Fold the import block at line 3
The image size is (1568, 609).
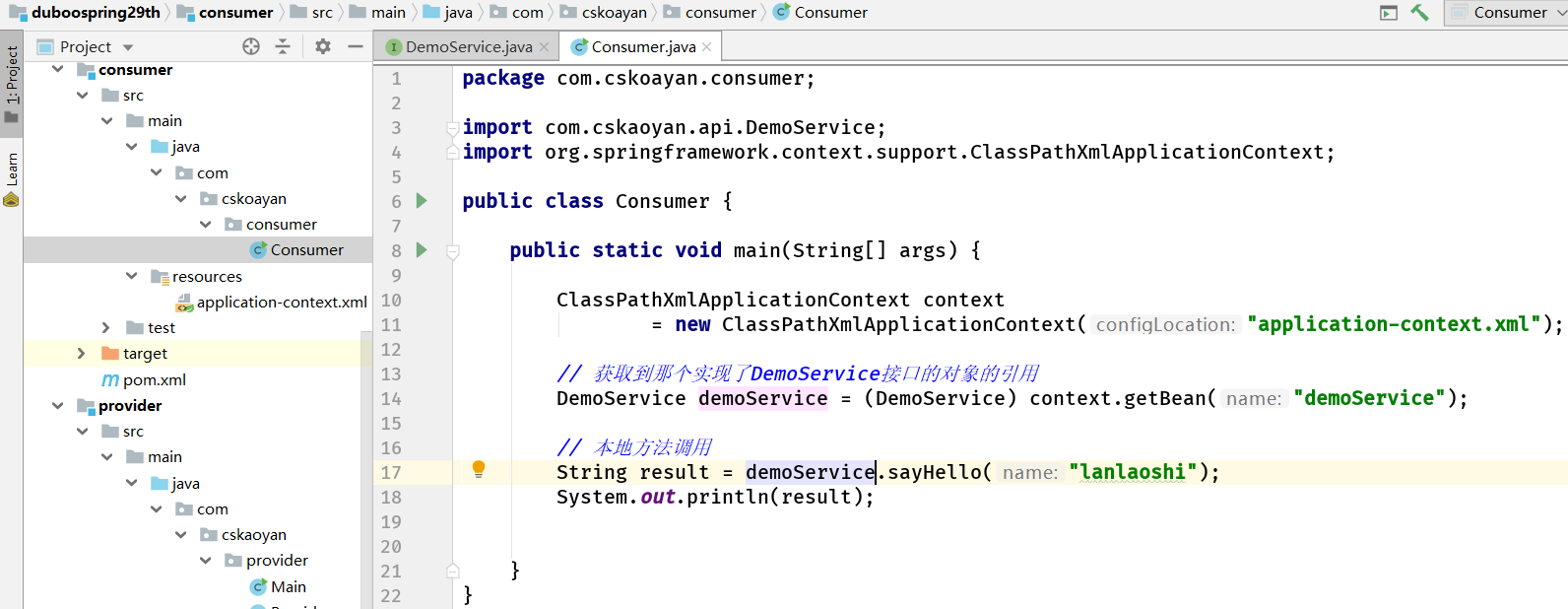(x=453, y=128)
